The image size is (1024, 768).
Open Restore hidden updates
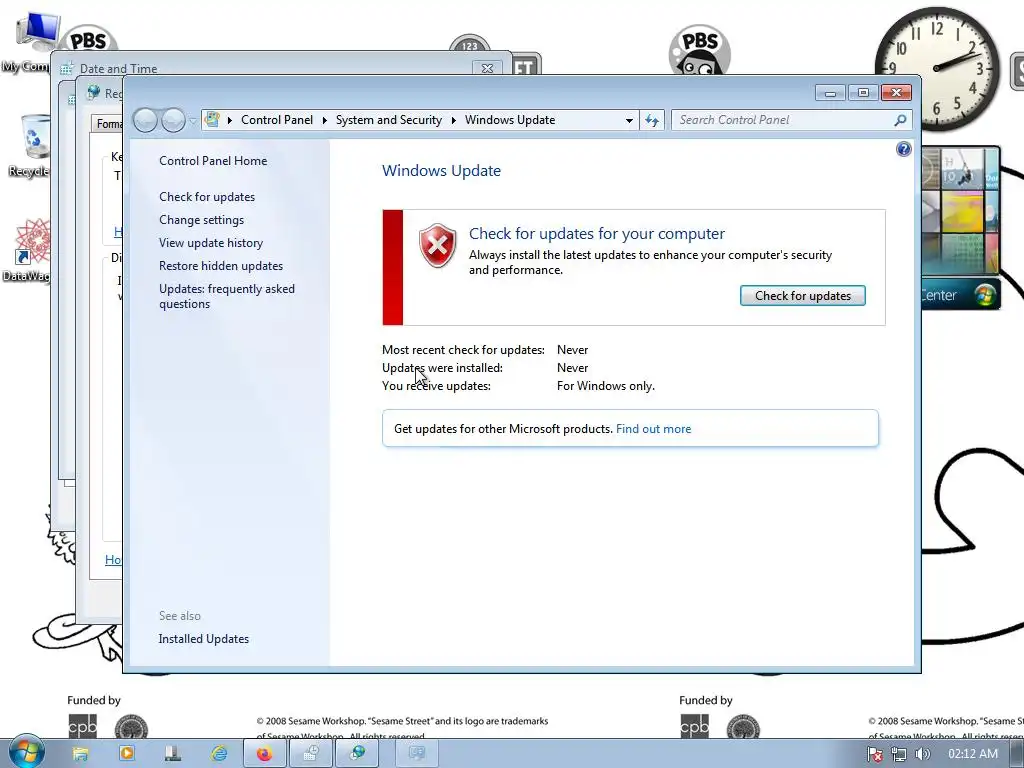click(x=221, y=266)
